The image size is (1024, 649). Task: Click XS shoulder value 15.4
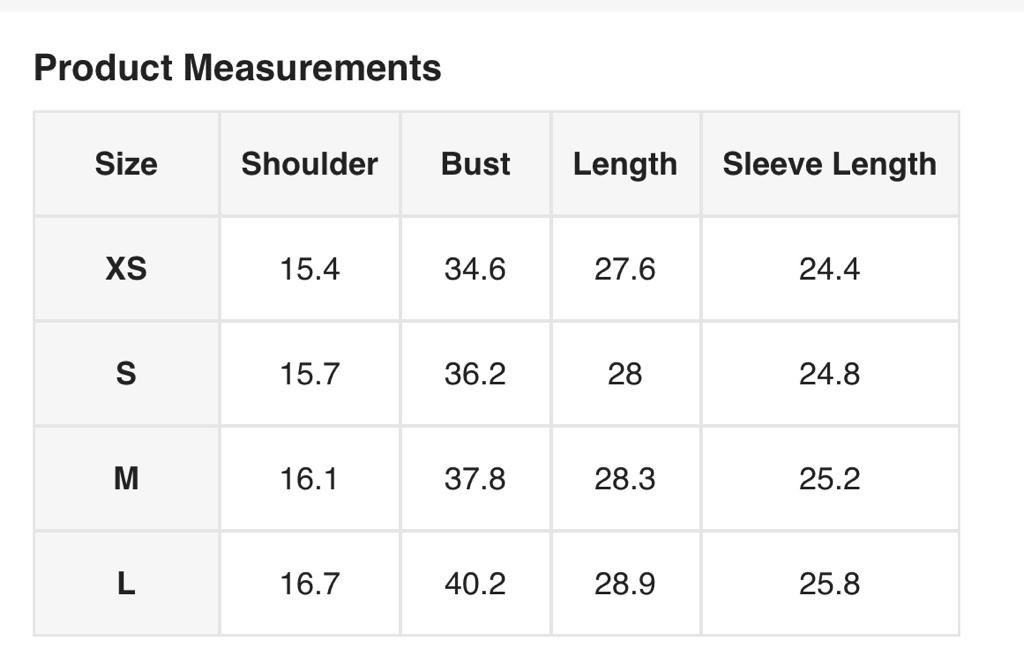[x=310, y=269]
